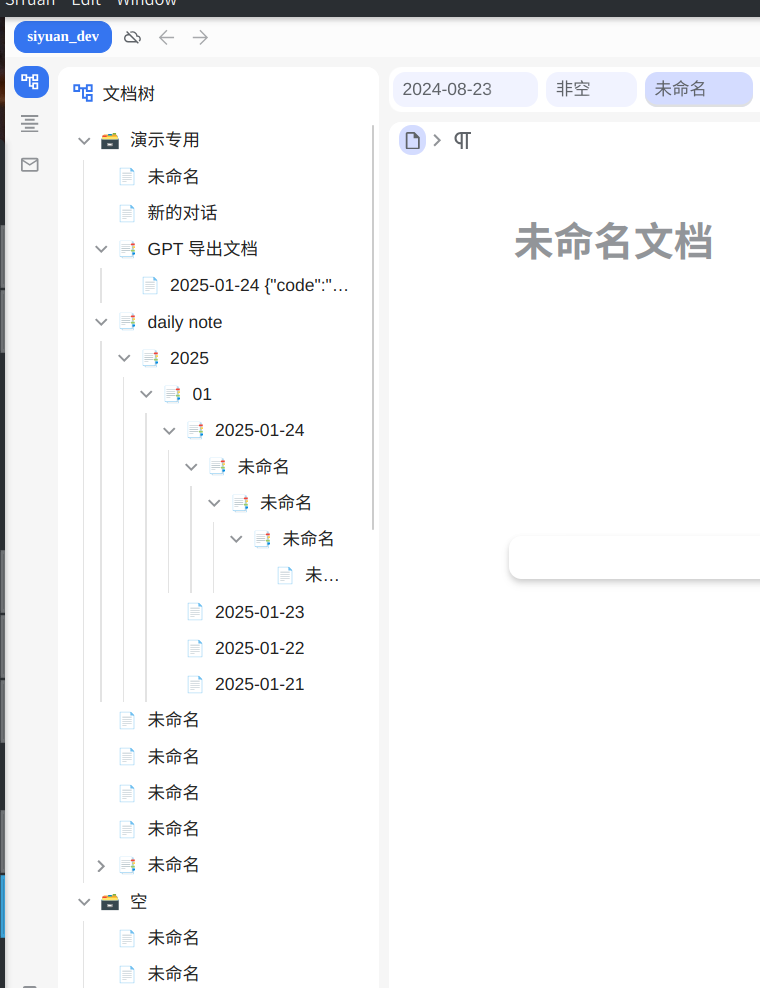The image size is (760, 988).
Task: Click the 2025-01-23 file icon
Action: tap(195, 612)
